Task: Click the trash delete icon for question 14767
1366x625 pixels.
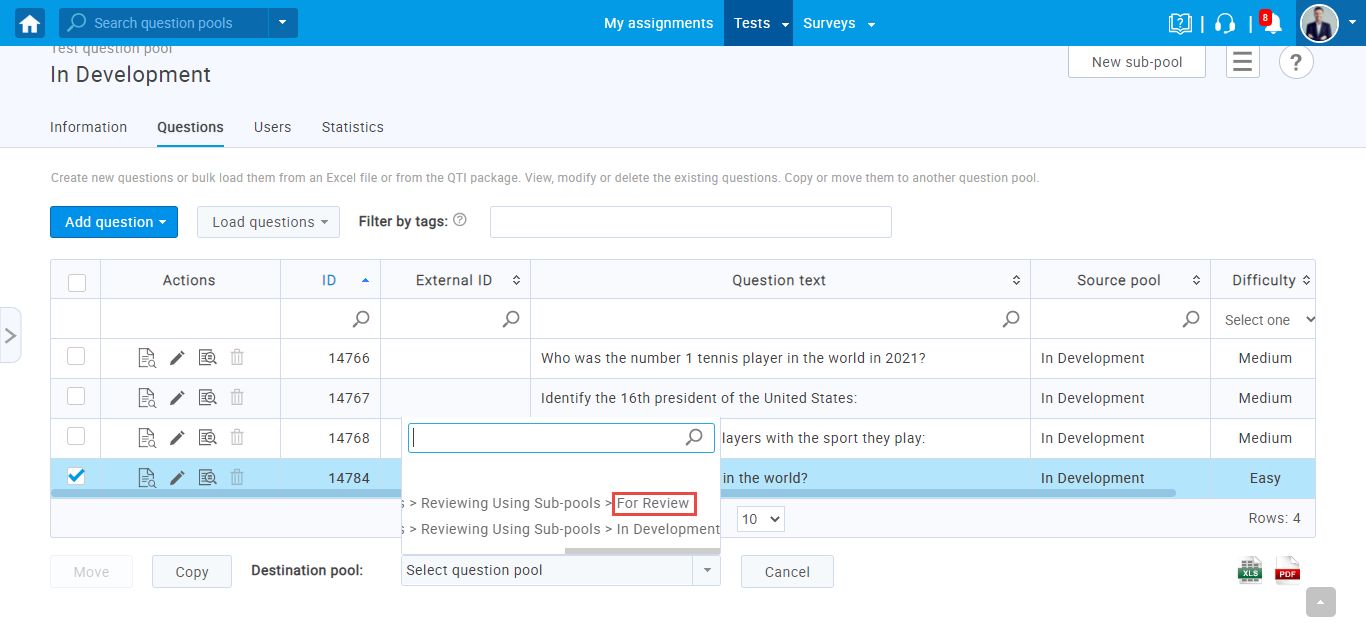Action: 237,398
